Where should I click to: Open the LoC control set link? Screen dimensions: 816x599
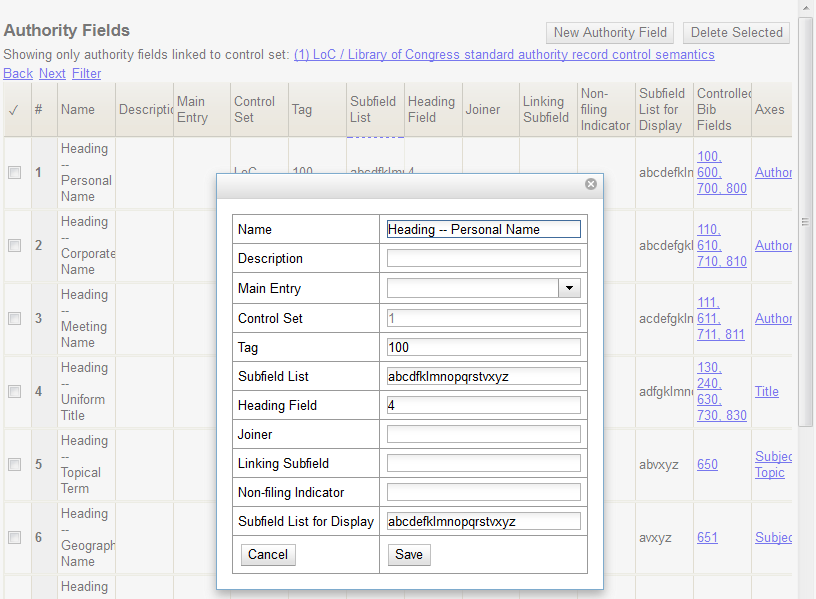[x=504, y=55]
